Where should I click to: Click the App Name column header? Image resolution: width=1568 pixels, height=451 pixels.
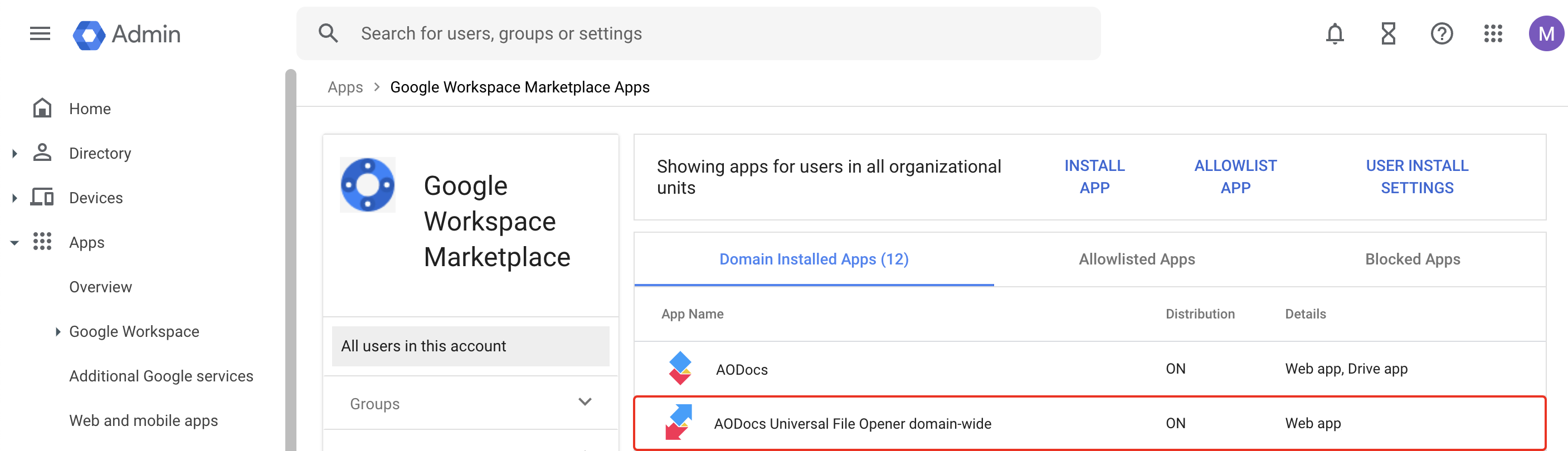tap(692, 314)
